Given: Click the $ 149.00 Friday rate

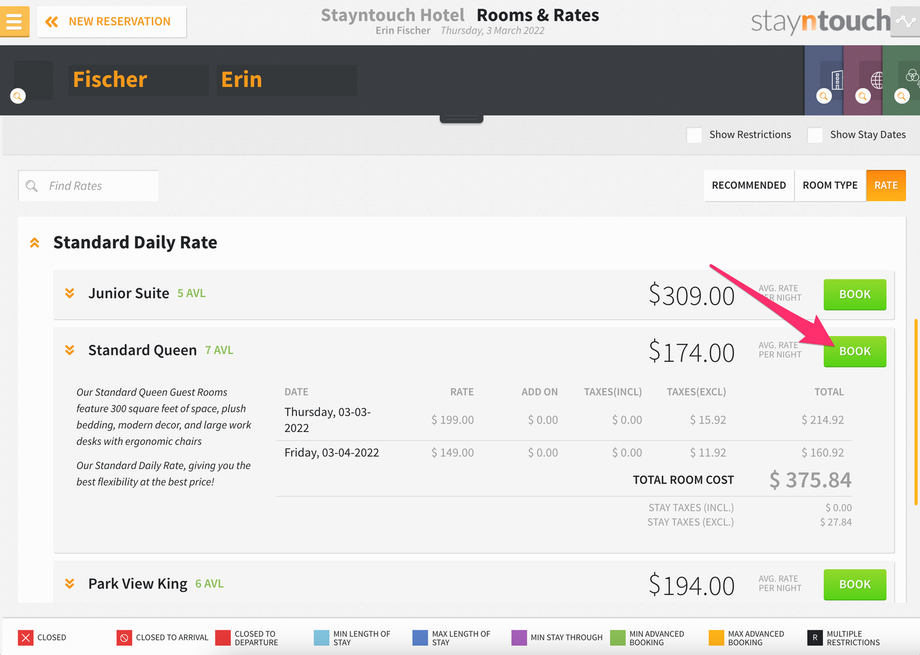Looking at the screenshot, I should pos(452,453).
